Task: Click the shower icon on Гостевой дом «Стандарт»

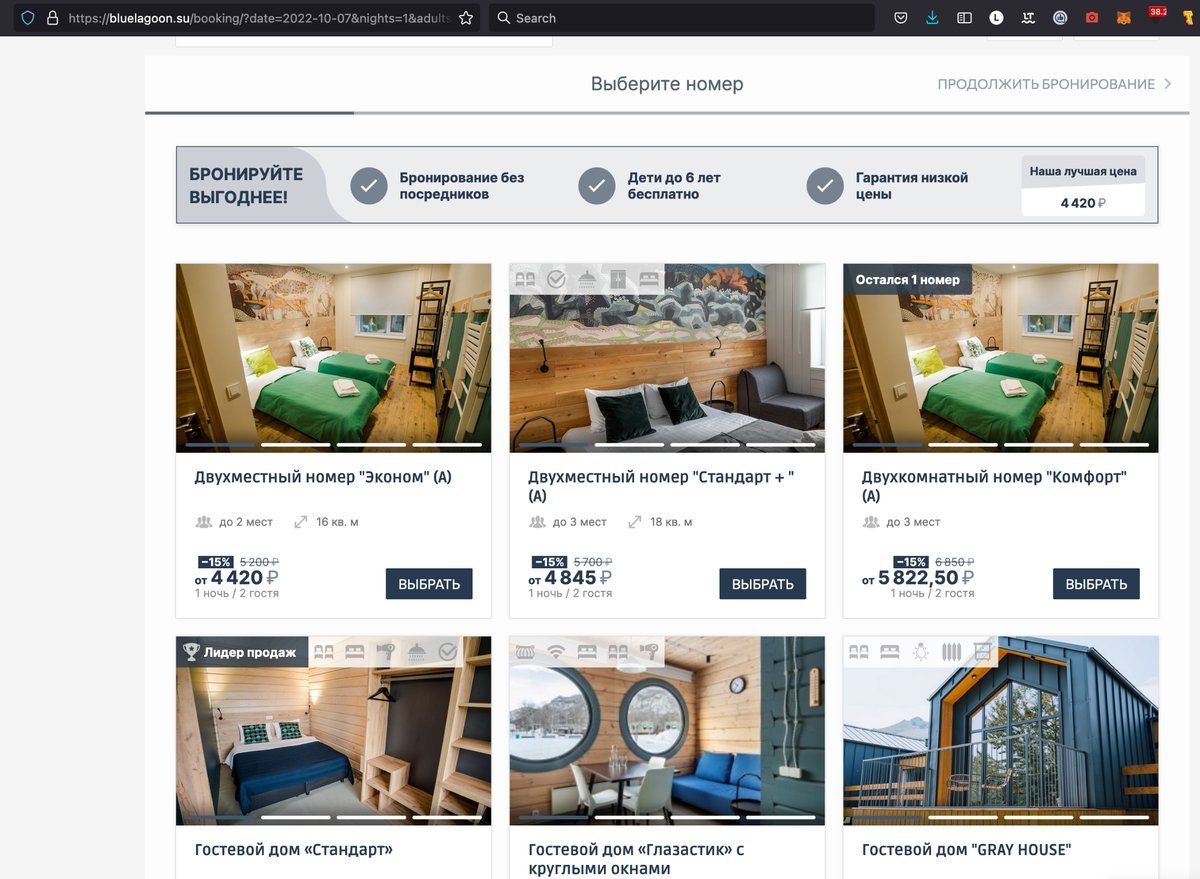Action: pyautogui.click(x=417, y=652)
